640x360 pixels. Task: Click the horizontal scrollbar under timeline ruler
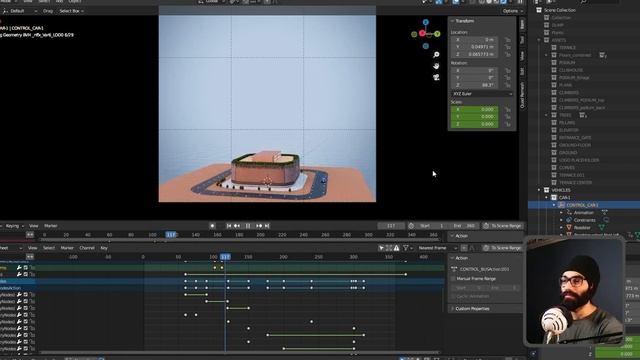pos(241,240)
